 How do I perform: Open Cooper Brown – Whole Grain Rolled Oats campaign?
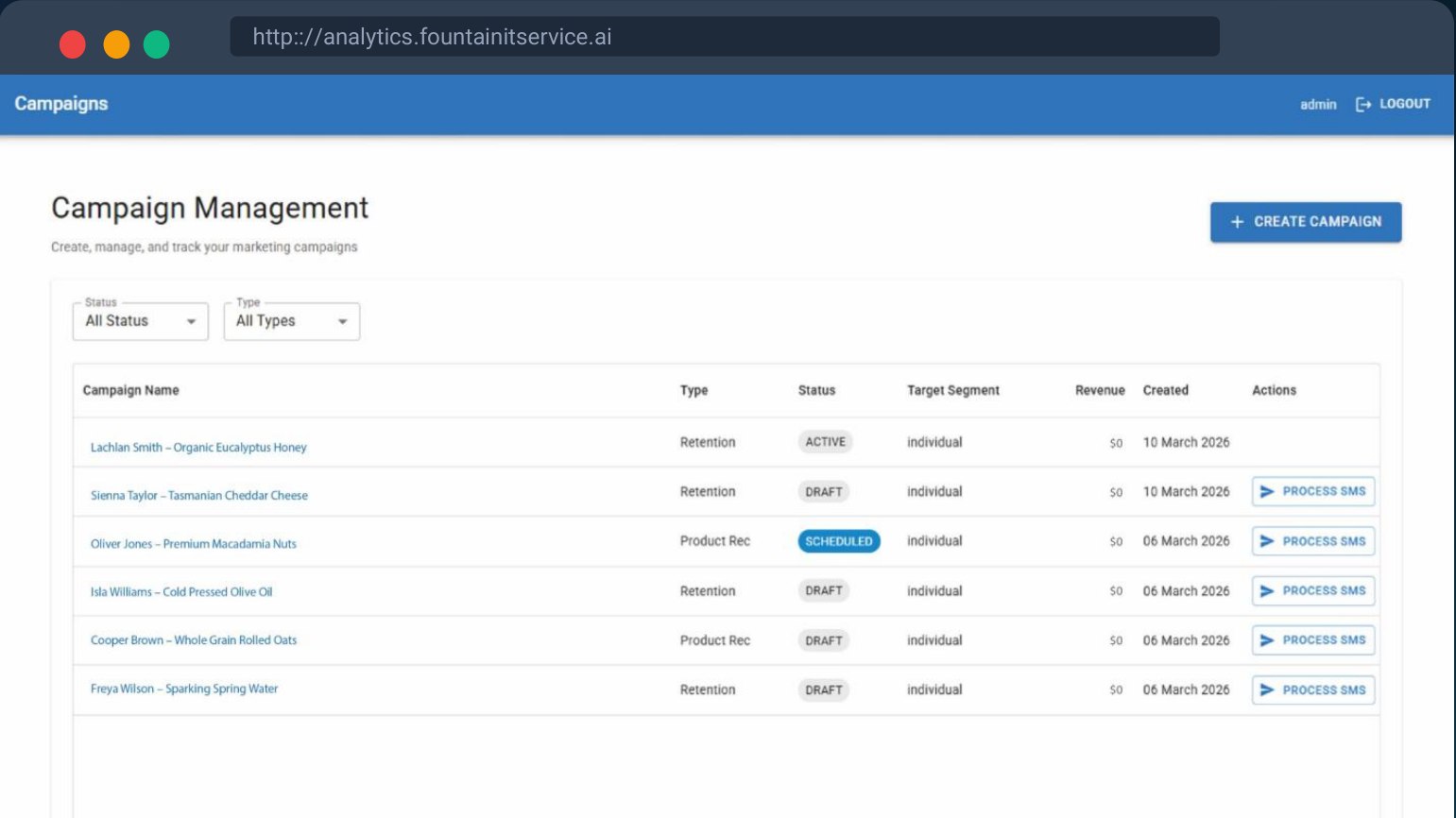pos(194,640)
